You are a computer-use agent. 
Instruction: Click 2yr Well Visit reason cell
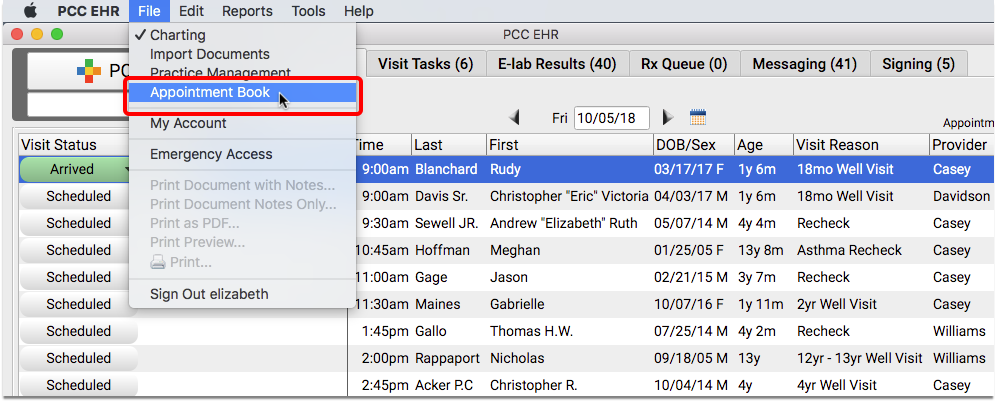coord(837,304)
